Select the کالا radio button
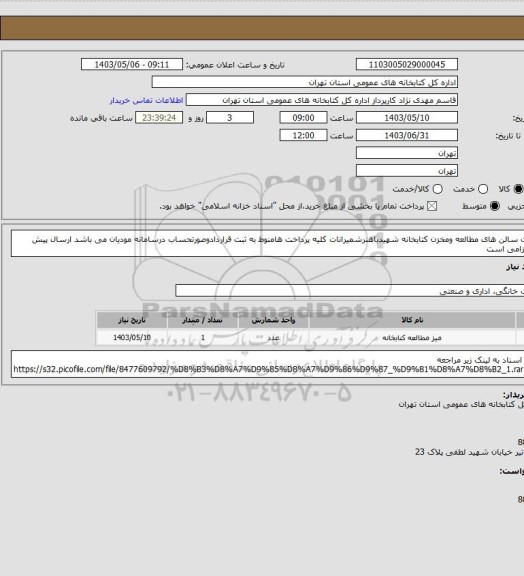 518,189
